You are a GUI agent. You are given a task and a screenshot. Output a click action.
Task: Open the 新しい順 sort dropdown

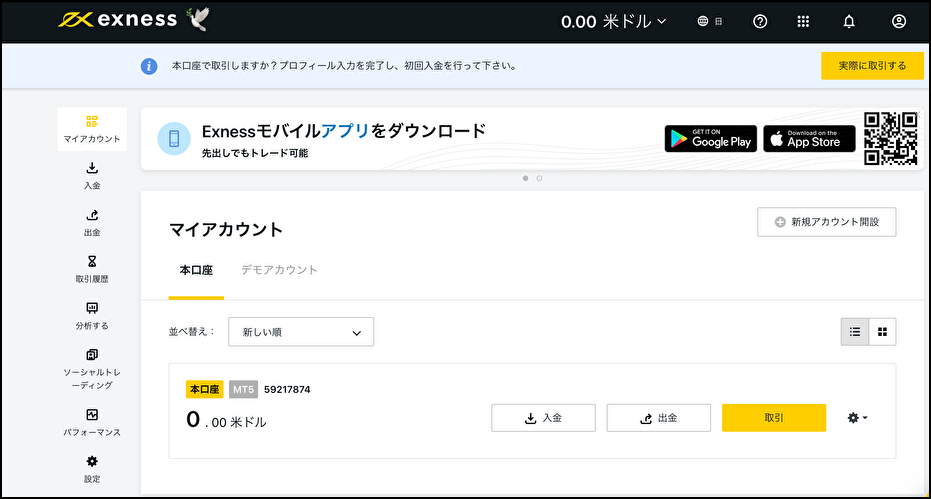point(301,332)
